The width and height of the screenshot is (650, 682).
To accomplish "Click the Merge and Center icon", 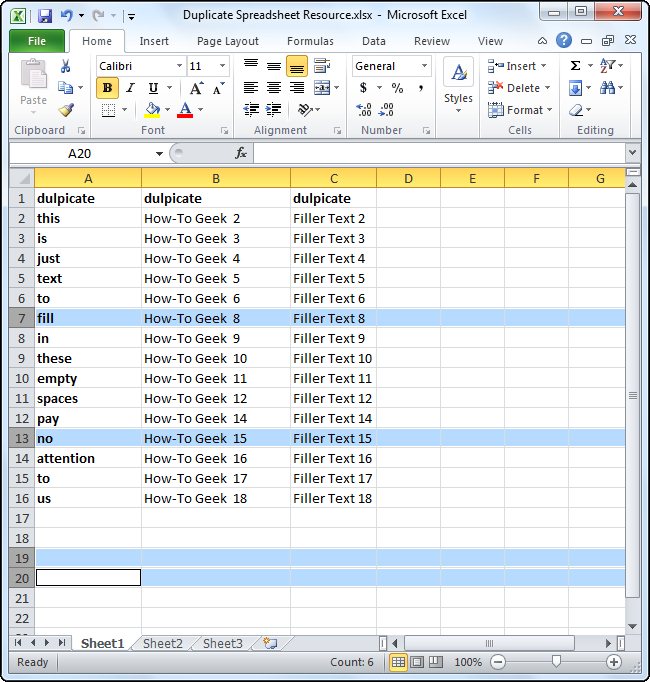I will [x=322, y=88].
